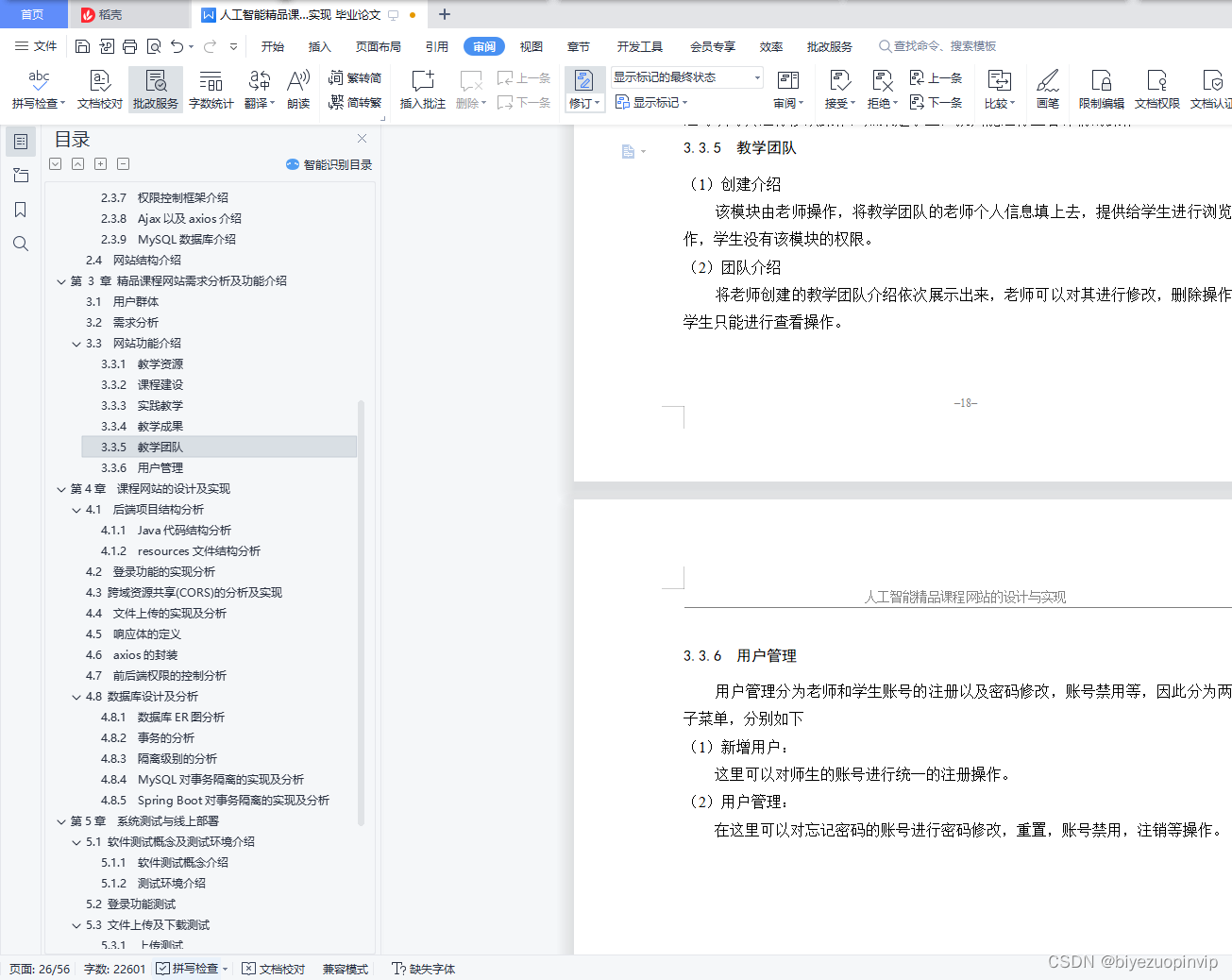Click the command search field
This screenshot has width=1232, height=980.
(937, 46)
